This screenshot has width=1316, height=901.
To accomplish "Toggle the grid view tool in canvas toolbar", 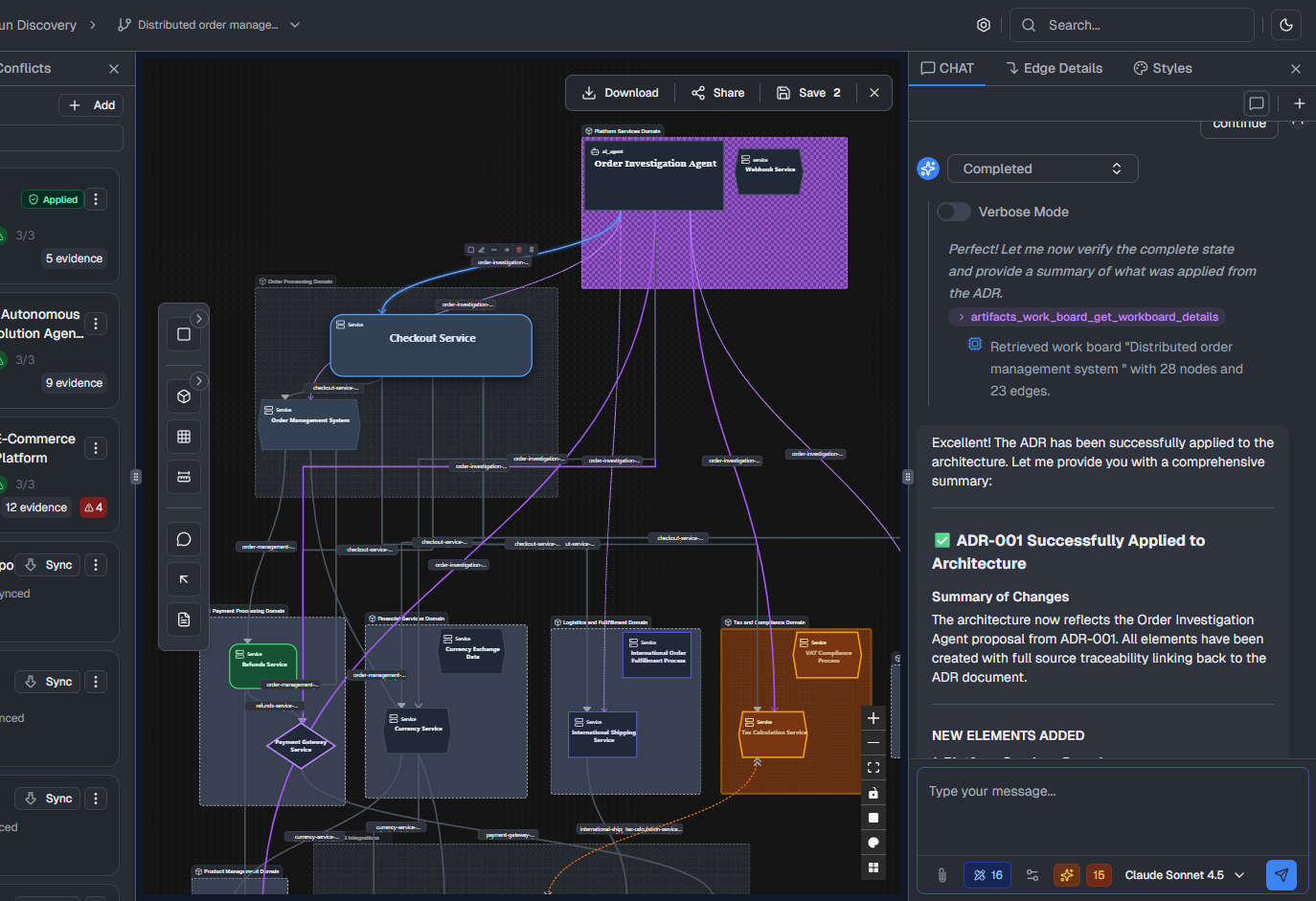I will [x=184, y=437].
